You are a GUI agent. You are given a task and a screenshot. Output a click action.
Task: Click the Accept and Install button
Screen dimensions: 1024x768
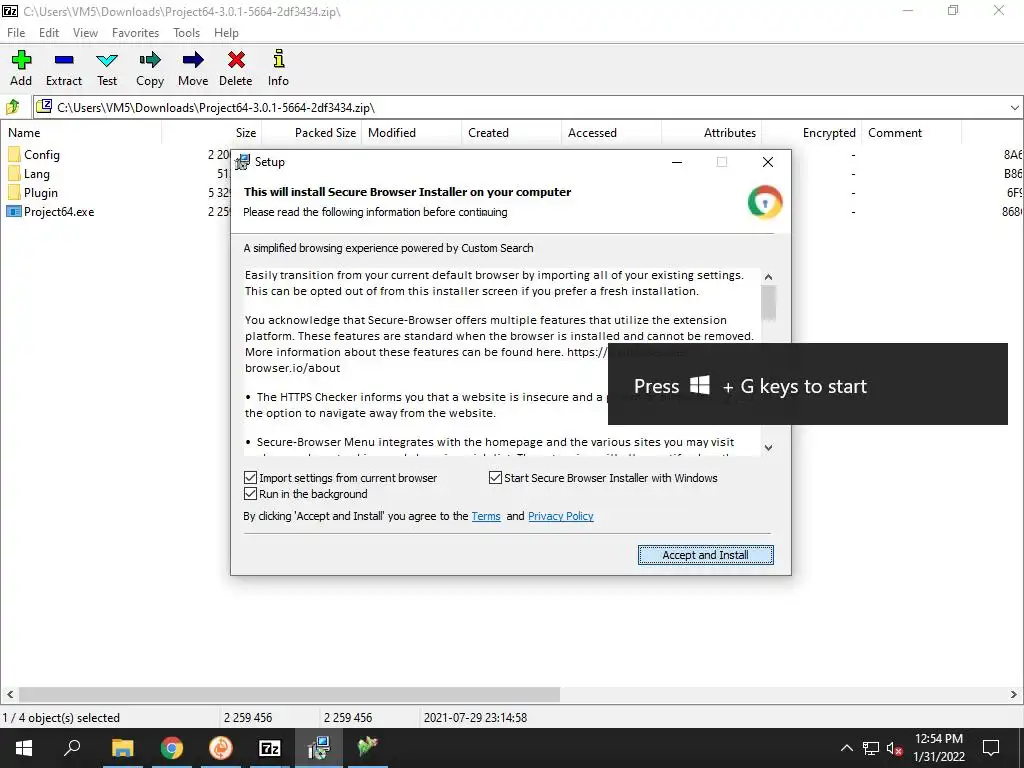click(705, 555)
